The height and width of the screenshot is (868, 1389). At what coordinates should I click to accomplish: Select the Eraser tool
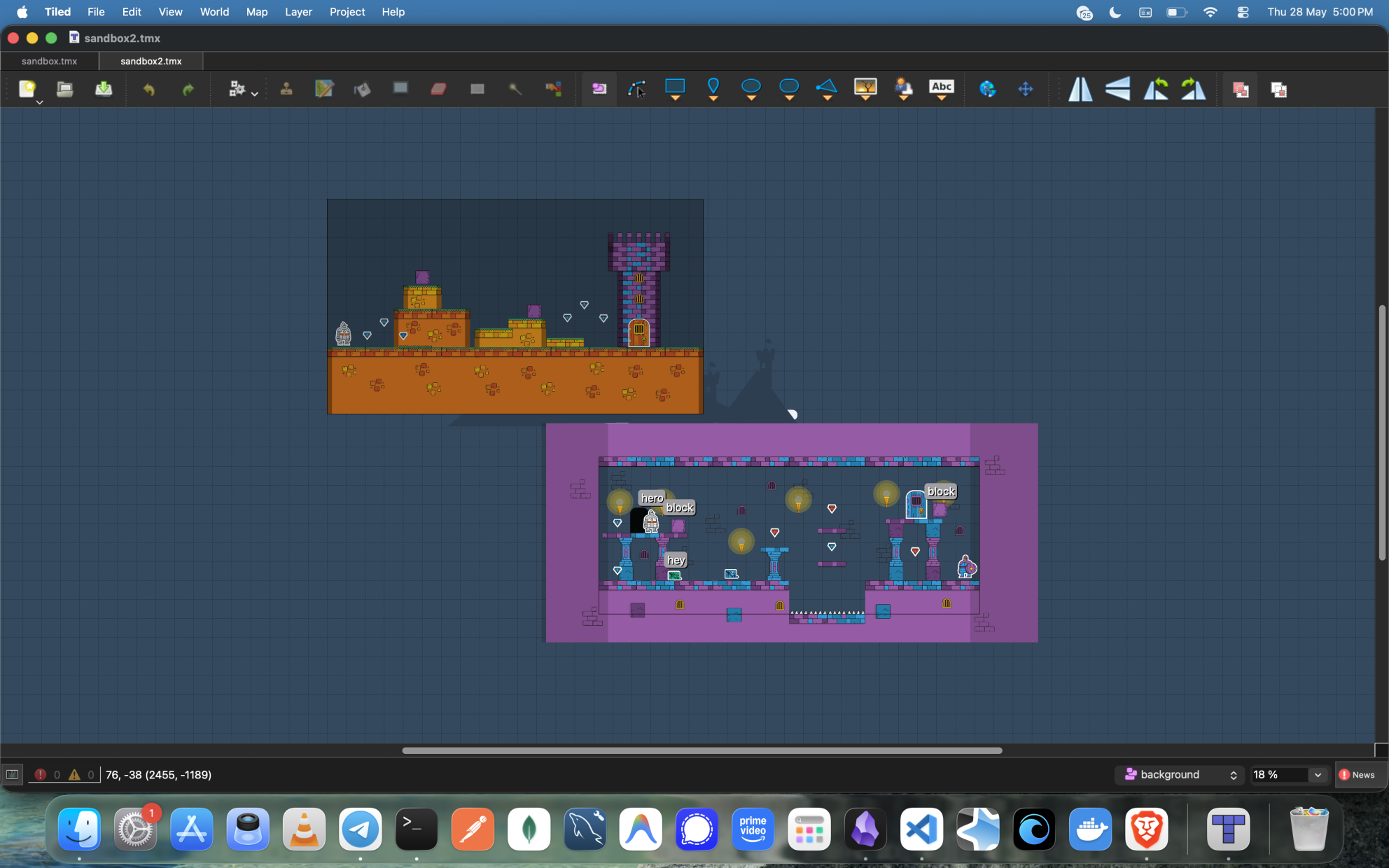point(439,89)
